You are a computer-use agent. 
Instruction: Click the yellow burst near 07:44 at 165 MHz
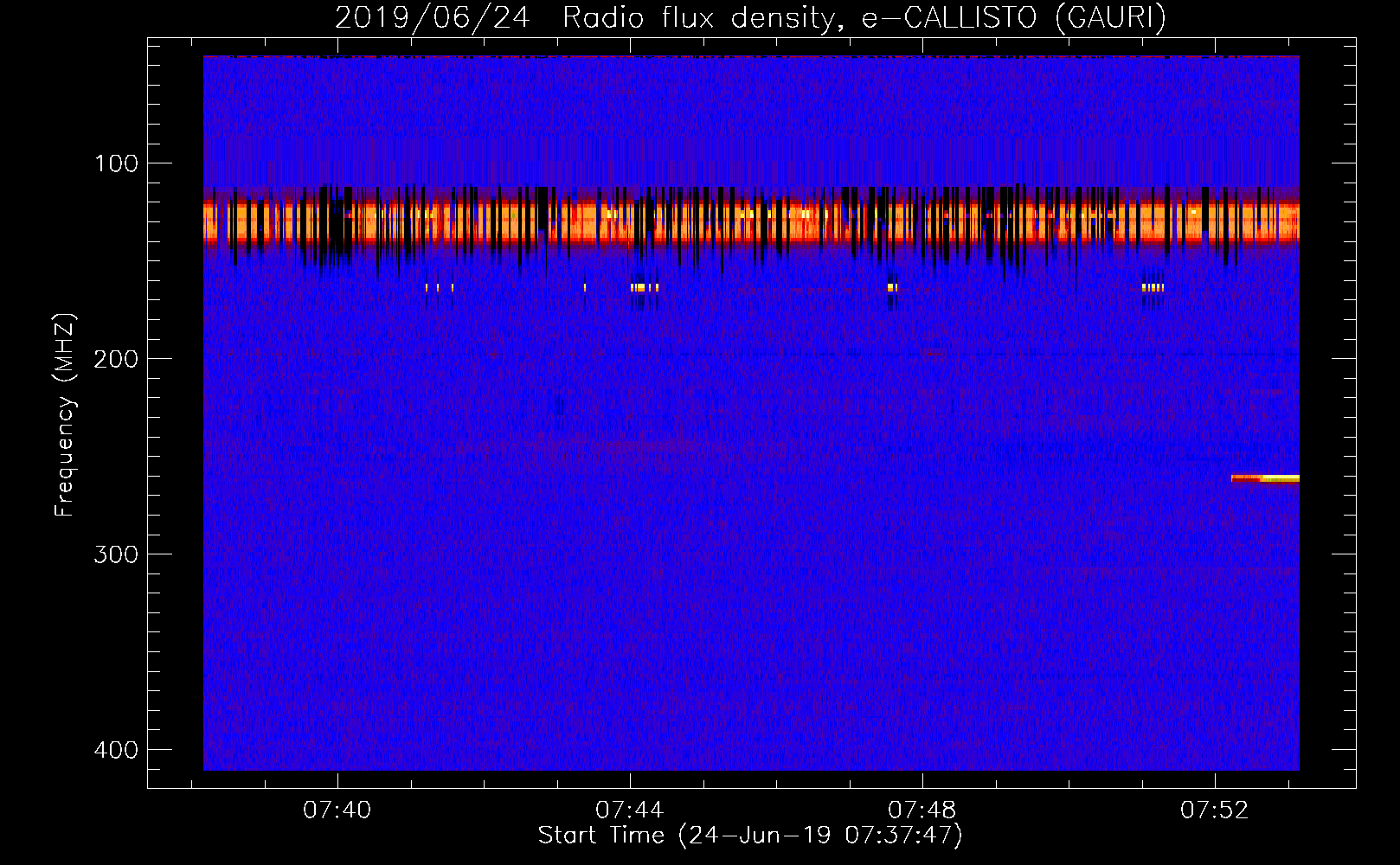tap(645, 287)
